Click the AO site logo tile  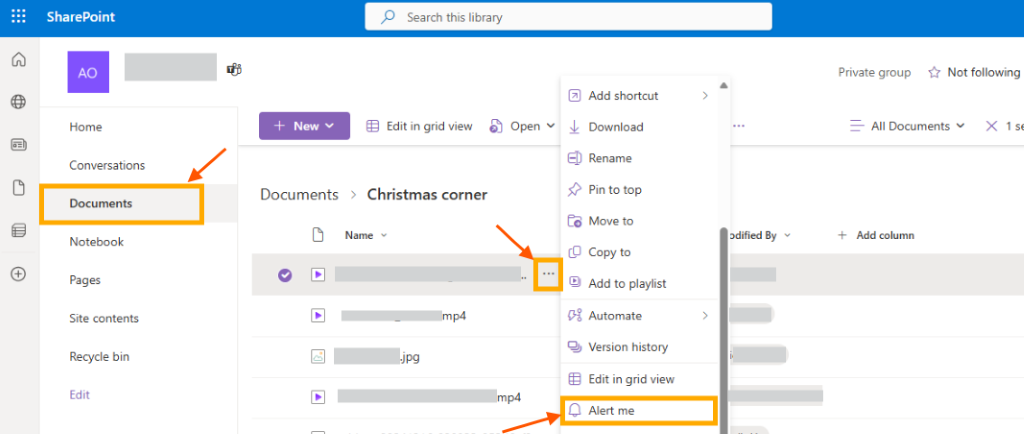click(x=88, y=72)
